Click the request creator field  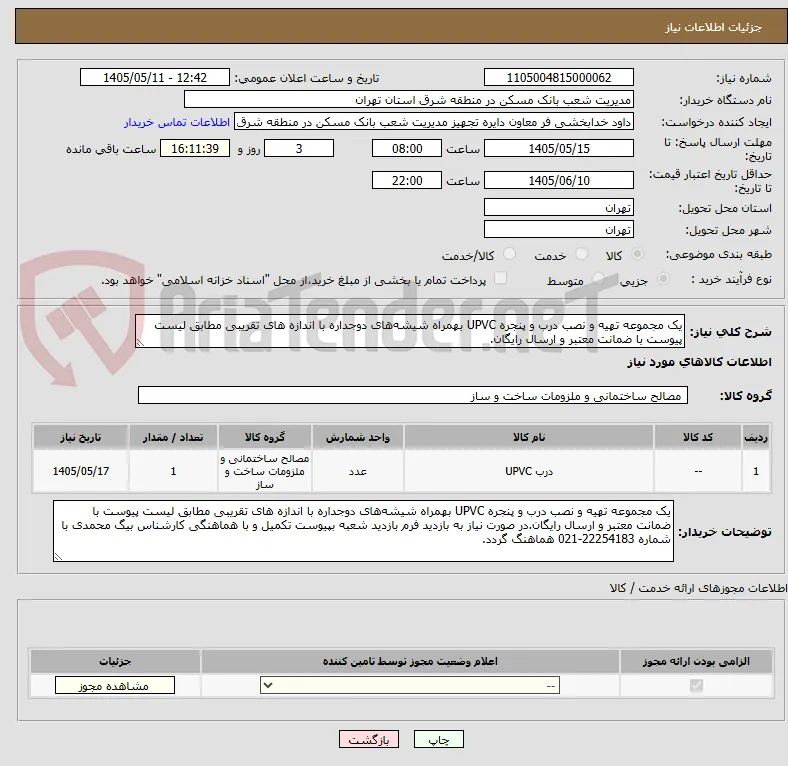[x=434, y=122]
